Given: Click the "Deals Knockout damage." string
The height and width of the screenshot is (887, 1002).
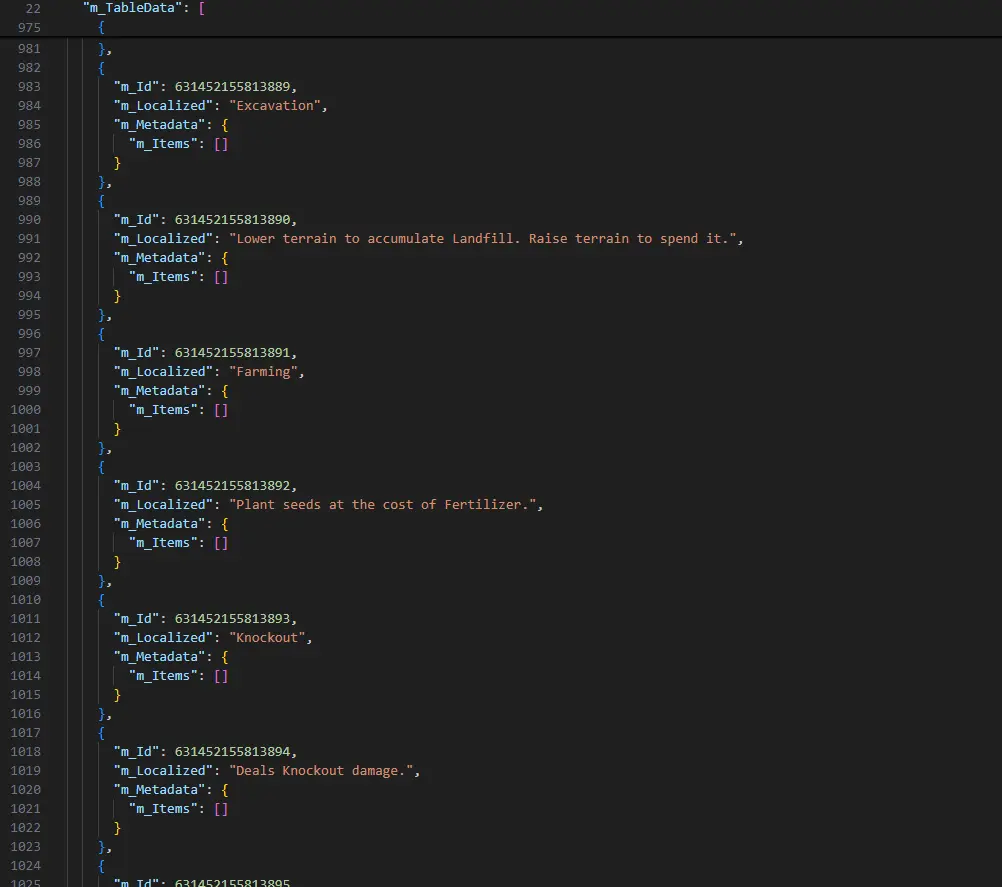Looking at the screenshot, I should point(321,771).
